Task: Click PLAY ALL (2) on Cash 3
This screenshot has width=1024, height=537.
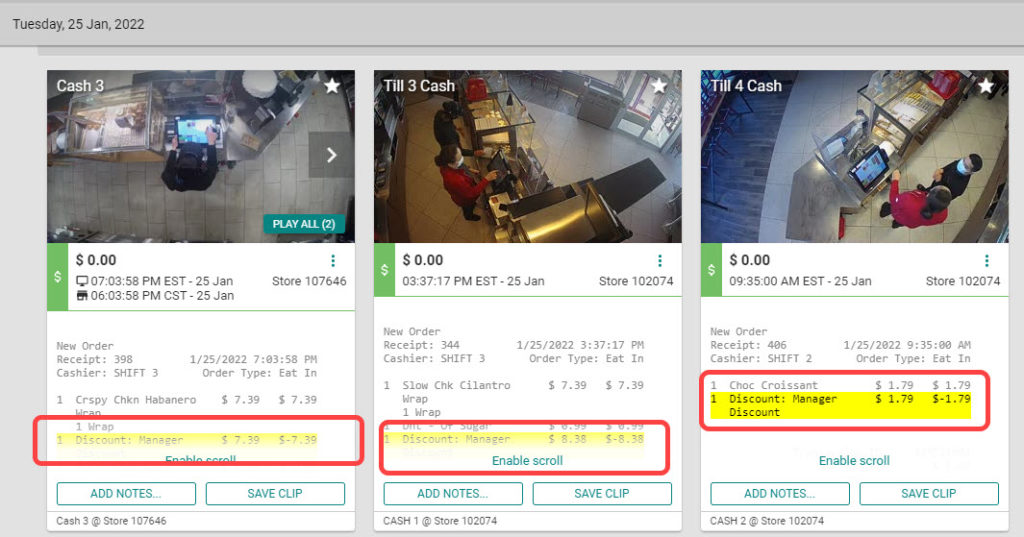Action: (304, 224)
